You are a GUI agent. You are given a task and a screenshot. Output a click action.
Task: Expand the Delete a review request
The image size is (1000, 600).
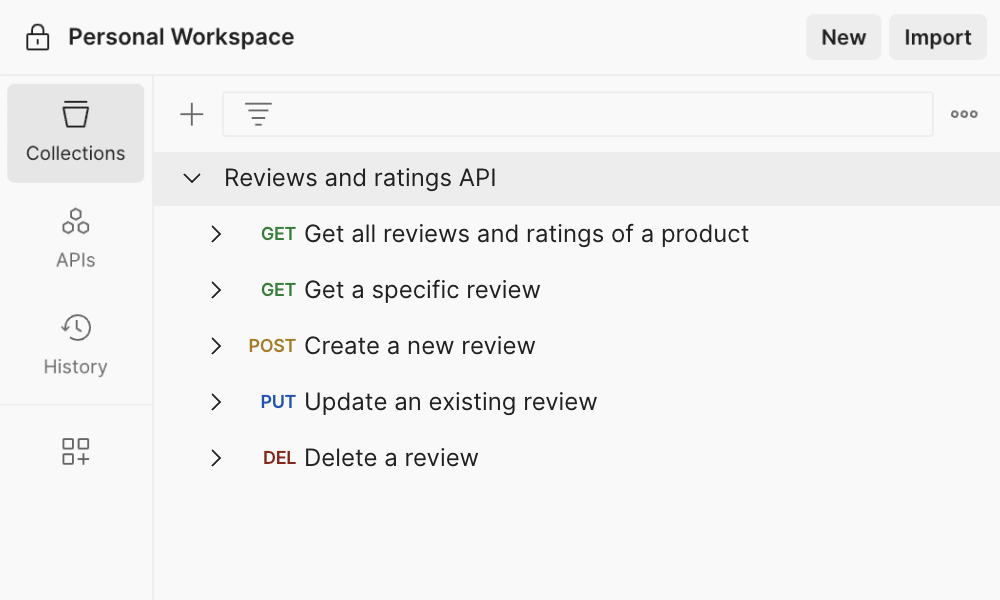[x=216, y=458]
